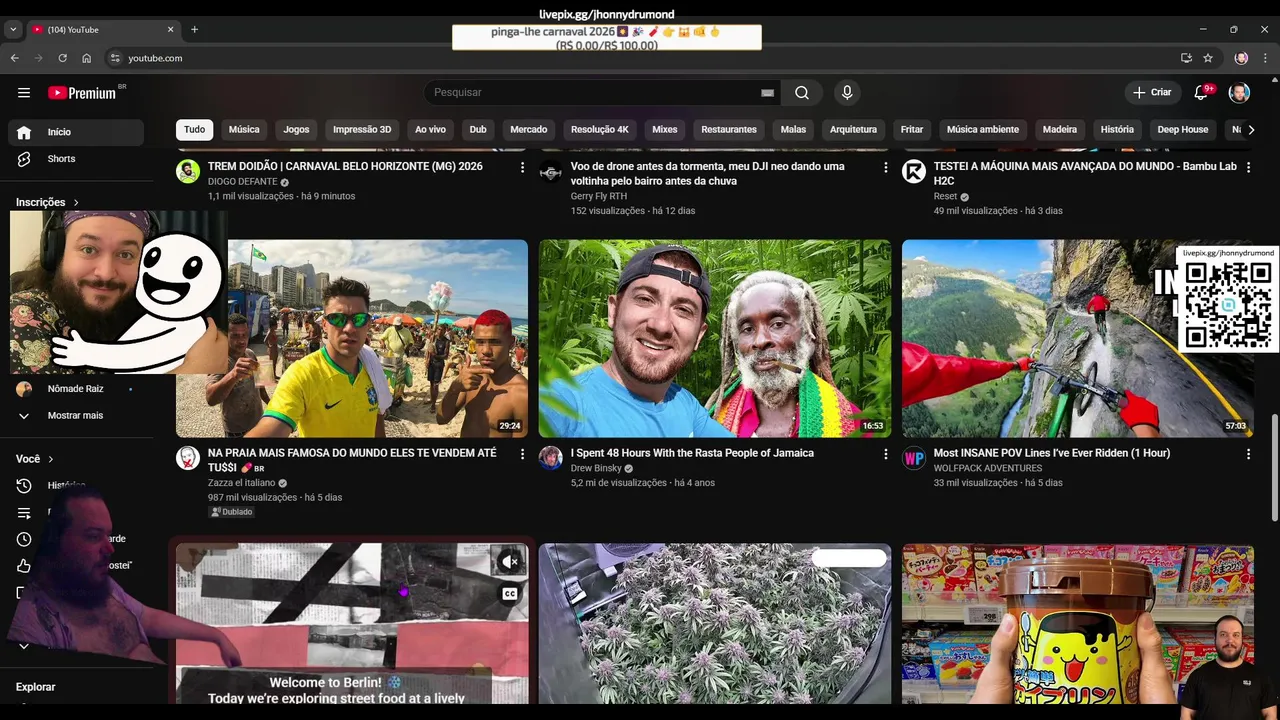Open the YouTube hamburger guide menu
Viewport: 1280px width, 720px height.
pyautogui.click(x=24, y=93)
